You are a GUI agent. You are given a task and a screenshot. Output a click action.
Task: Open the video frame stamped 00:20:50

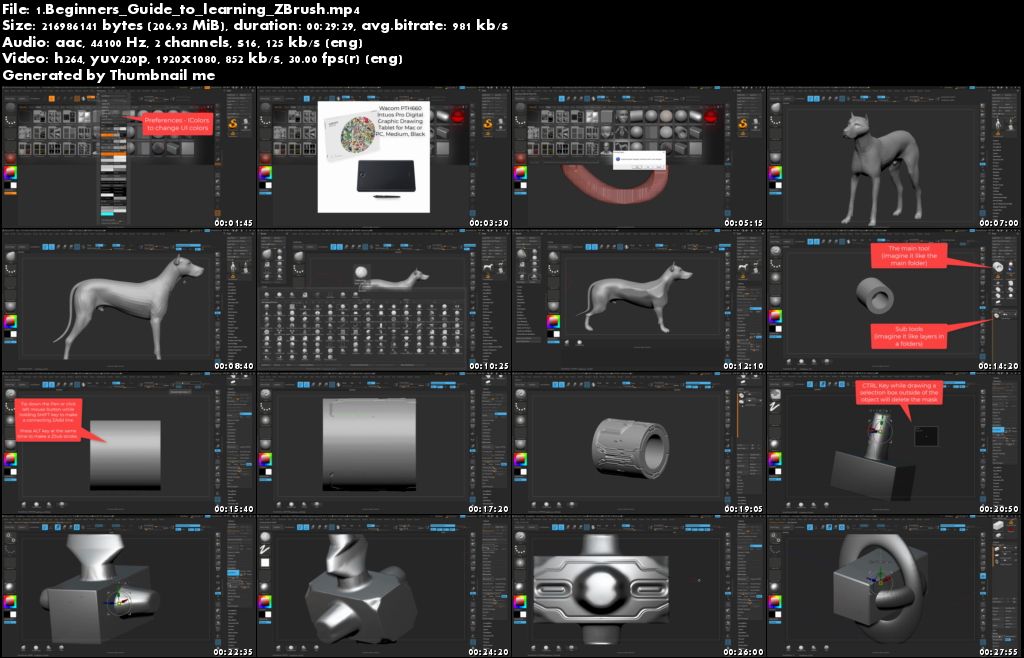coord(895,443)
